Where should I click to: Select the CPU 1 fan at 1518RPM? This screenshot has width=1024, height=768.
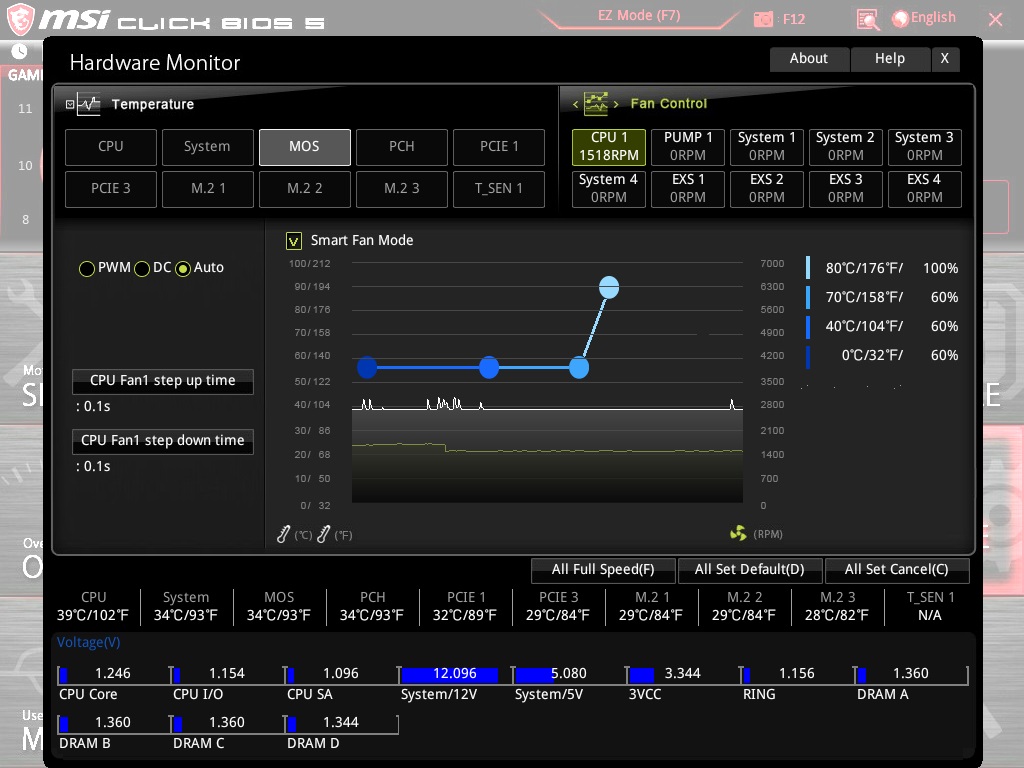coord(609,146)
